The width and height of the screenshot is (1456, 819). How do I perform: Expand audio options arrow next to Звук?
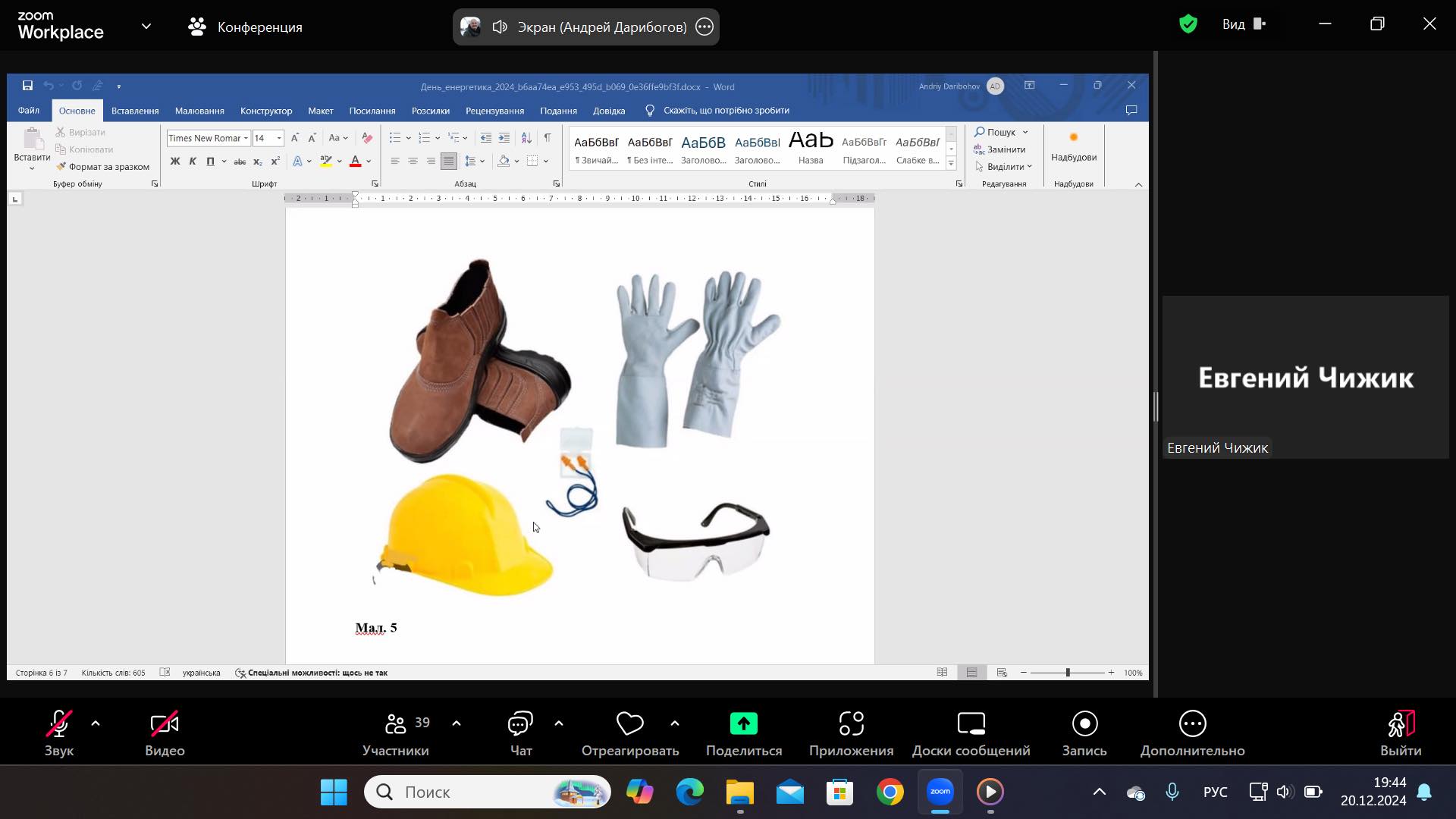click(x=96, y=723)
